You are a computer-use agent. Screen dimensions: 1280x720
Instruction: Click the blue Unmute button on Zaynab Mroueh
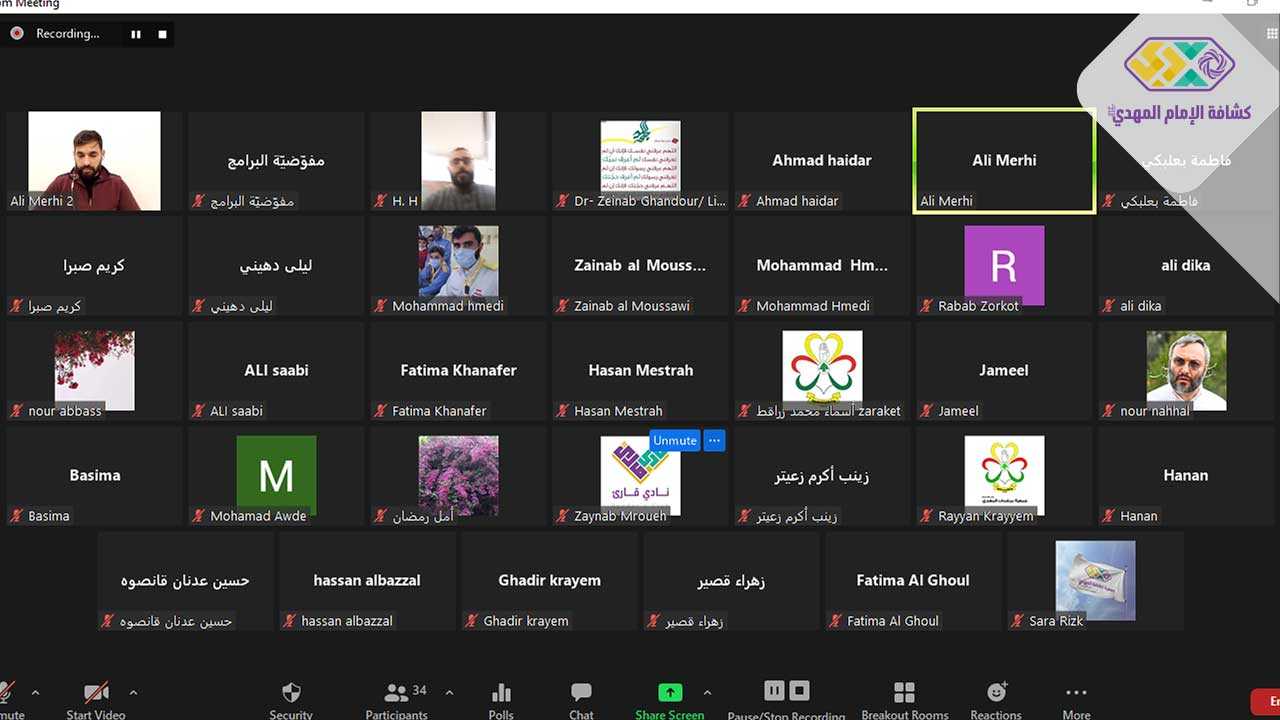point(674,440)
